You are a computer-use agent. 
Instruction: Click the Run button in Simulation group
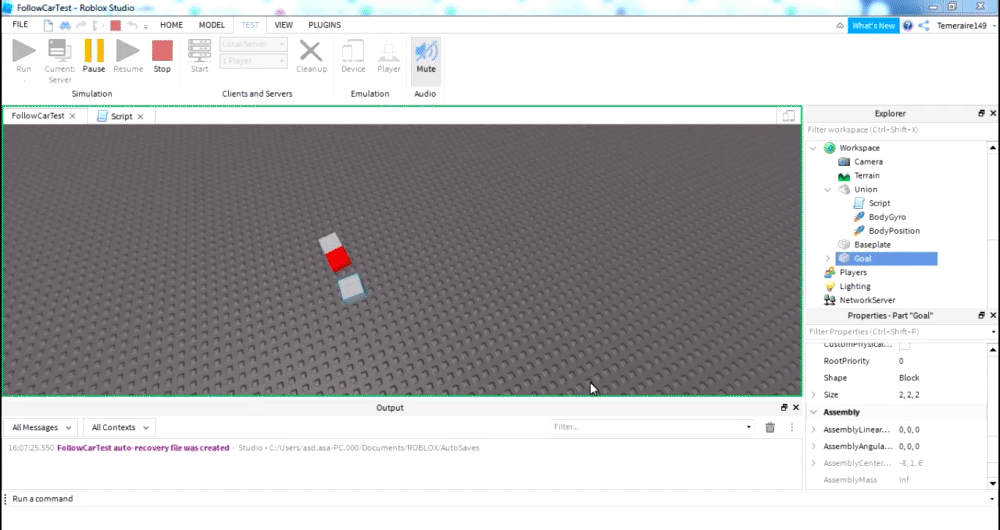pos(24,56)
